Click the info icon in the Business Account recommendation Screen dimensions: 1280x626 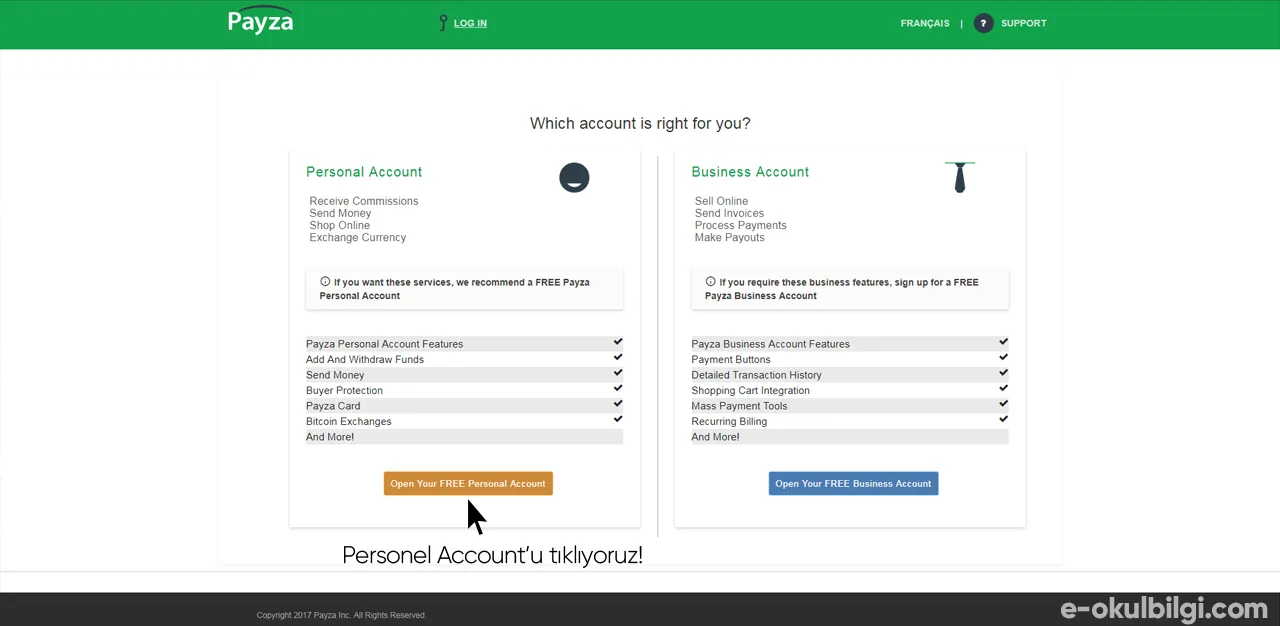click(710, 282)
